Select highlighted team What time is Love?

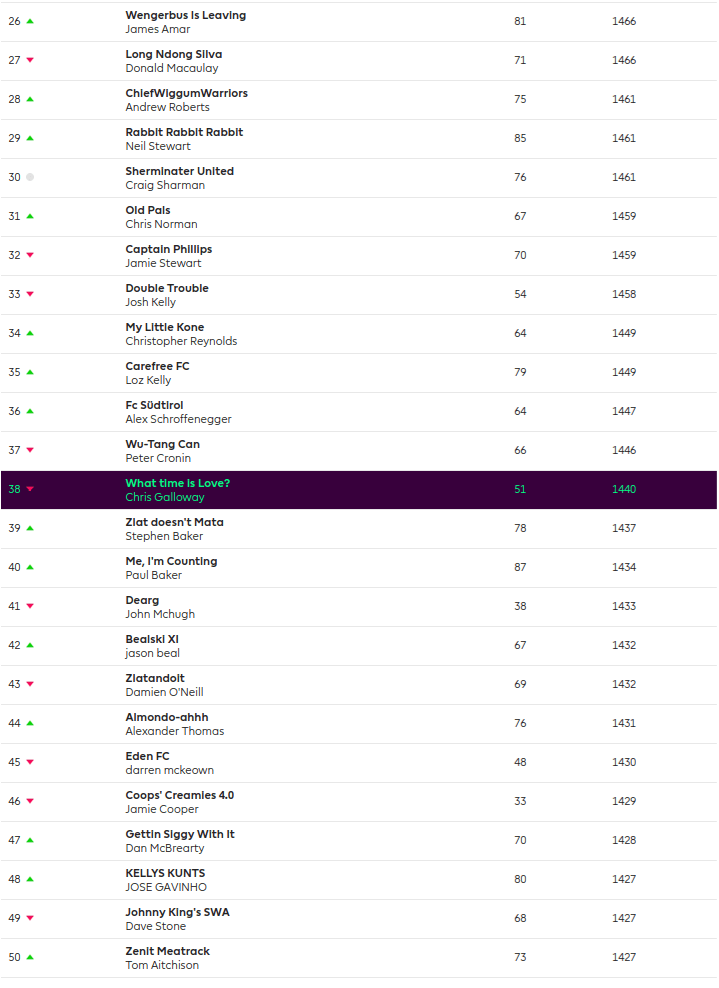pos(177,483)
